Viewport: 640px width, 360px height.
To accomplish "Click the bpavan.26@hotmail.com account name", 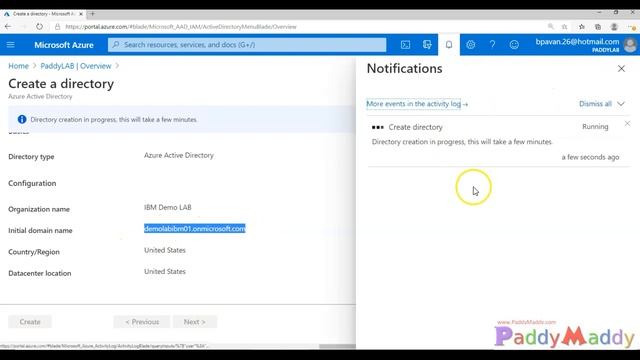I will pos(577,42).
